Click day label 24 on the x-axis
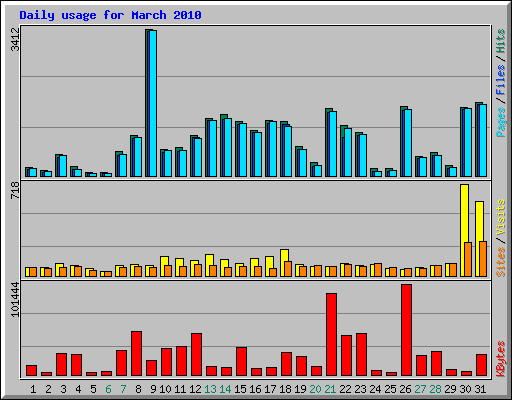 375,389
